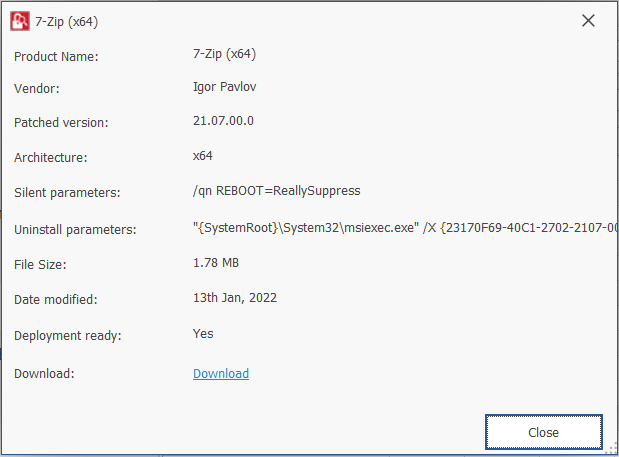619x457 pixels.
Task: Click the Close button
Action: pos(544,432)
